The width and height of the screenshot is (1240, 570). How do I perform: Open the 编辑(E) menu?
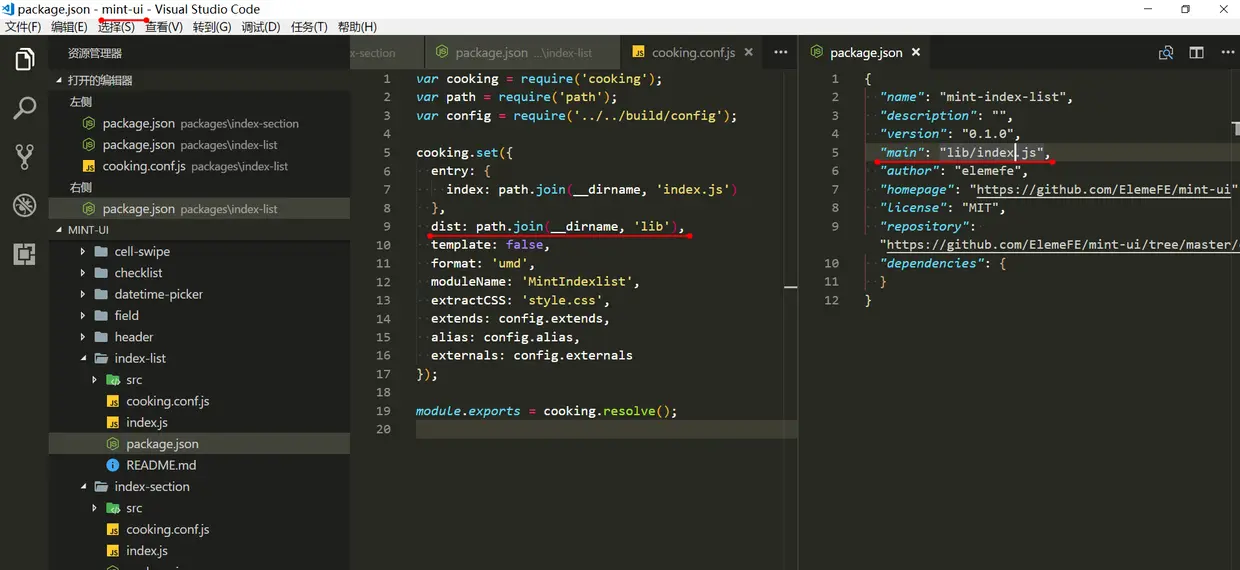click(69, 27)
